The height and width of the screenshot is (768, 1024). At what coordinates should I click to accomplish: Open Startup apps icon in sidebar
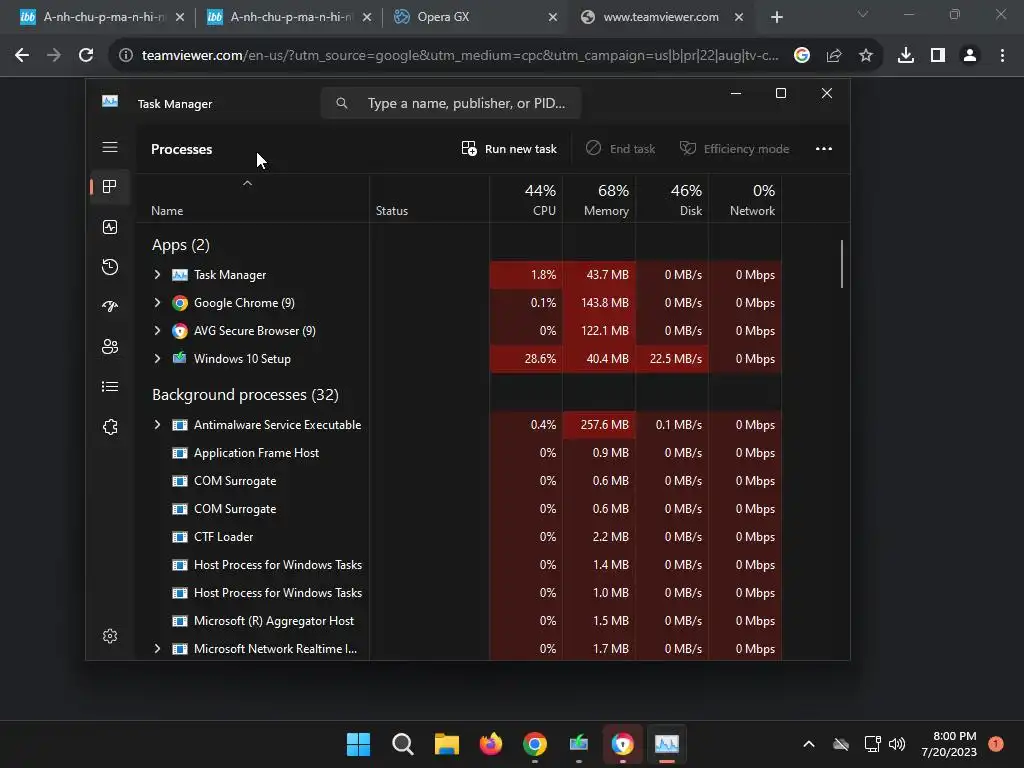click(110, 306)
